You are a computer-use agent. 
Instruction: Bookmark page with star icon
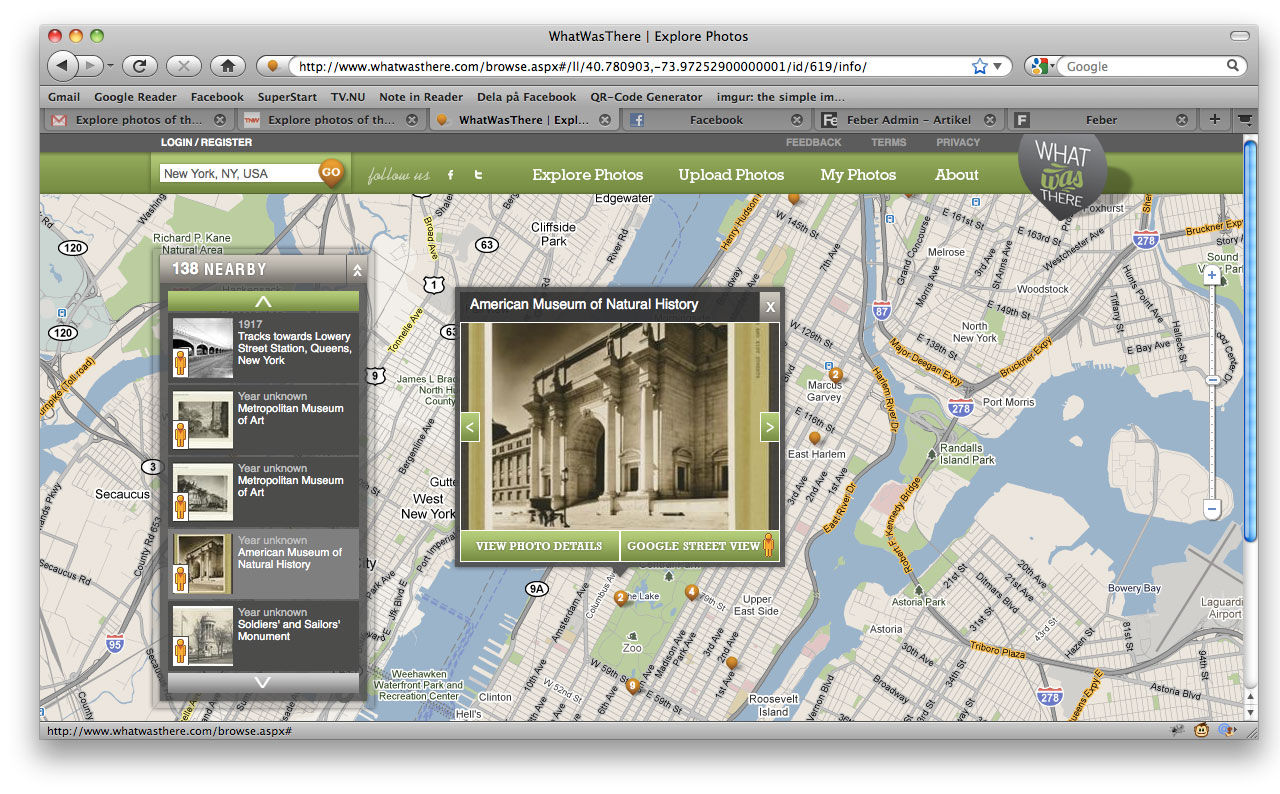click(980, 66)
